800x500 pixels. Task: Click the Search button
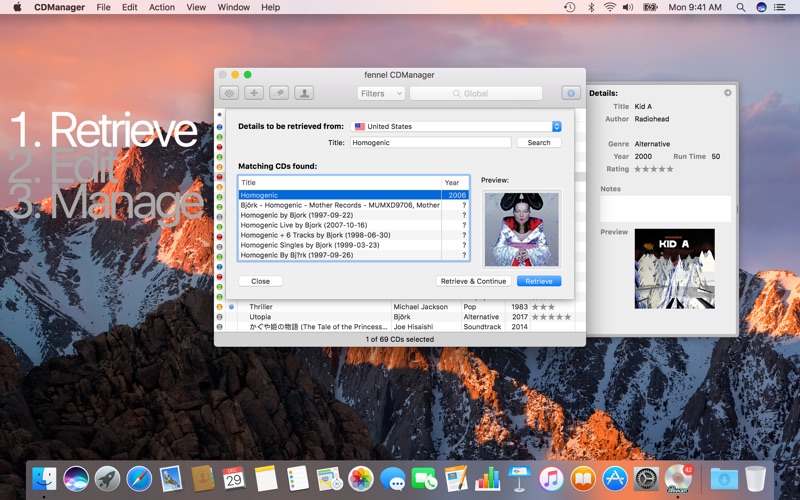click(x=539, y=142)
